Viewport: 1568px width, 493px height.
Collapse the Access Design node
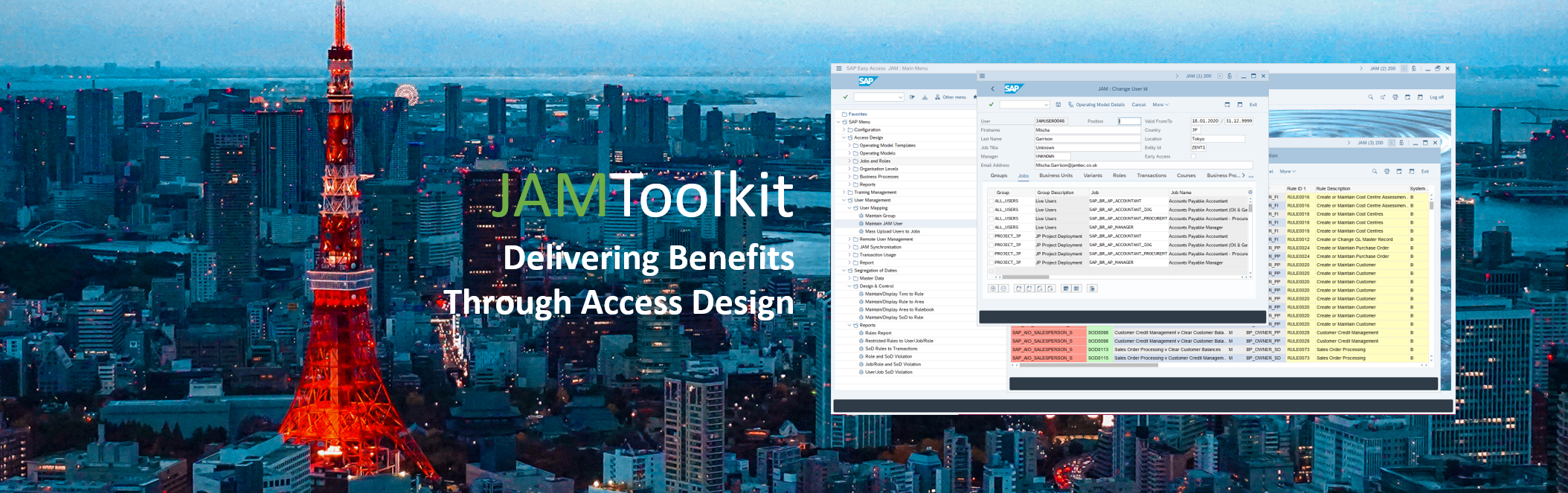pos(844,138)
